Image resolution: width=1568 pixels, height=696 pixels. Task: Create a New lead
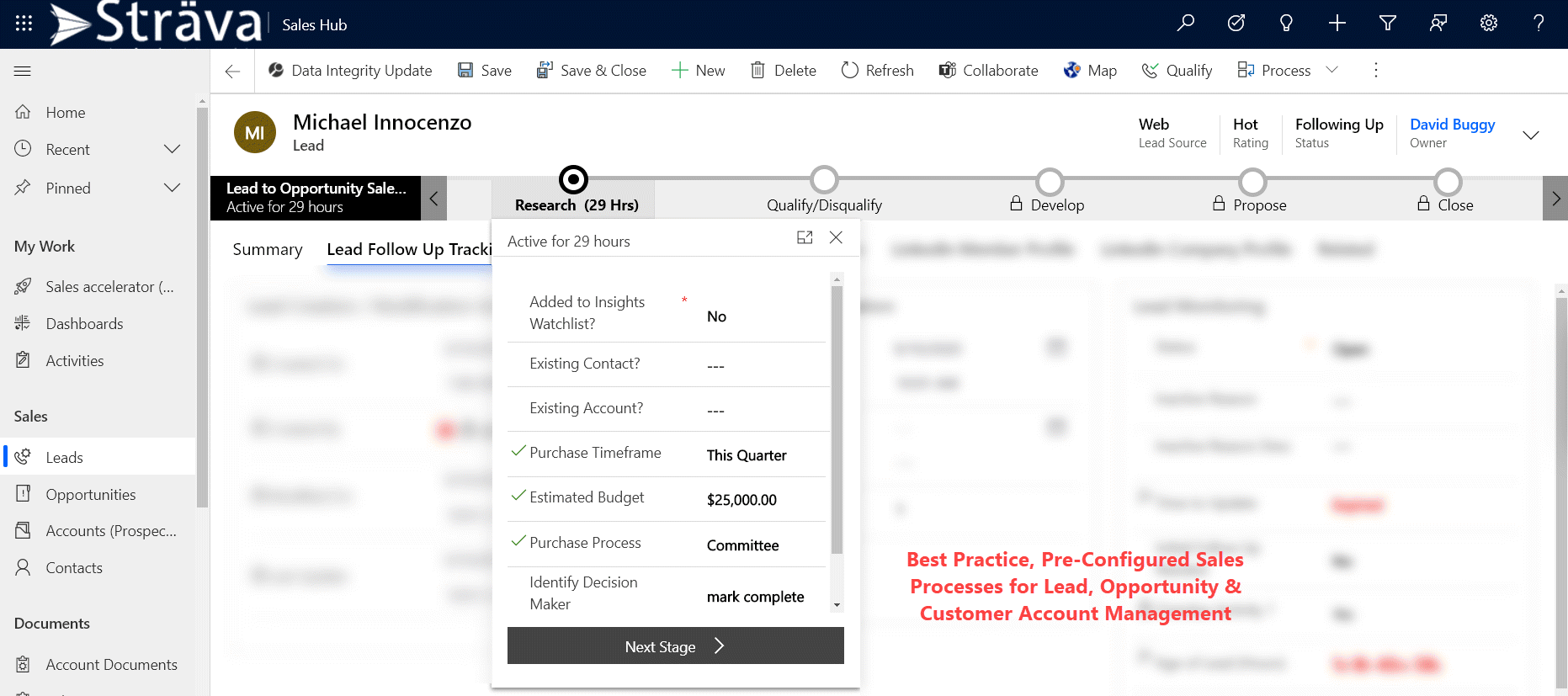click(699, 71)
